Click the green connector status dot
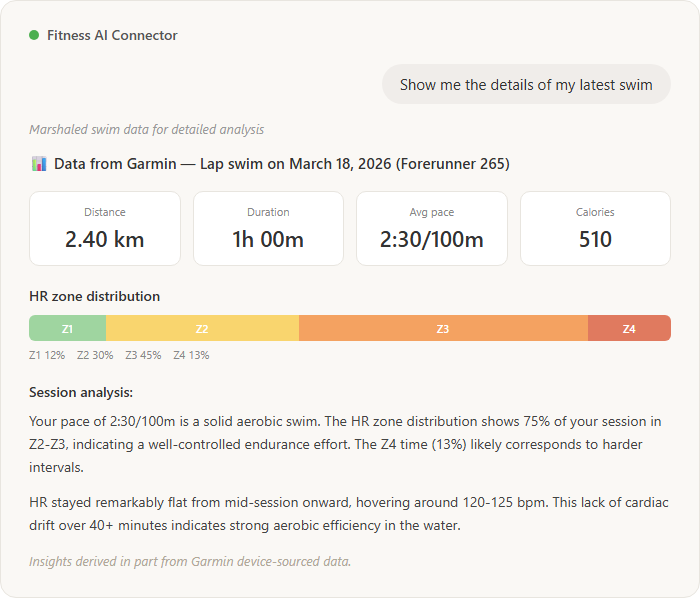Viewport: 700px width, 599px height. (x=34, y=35)
